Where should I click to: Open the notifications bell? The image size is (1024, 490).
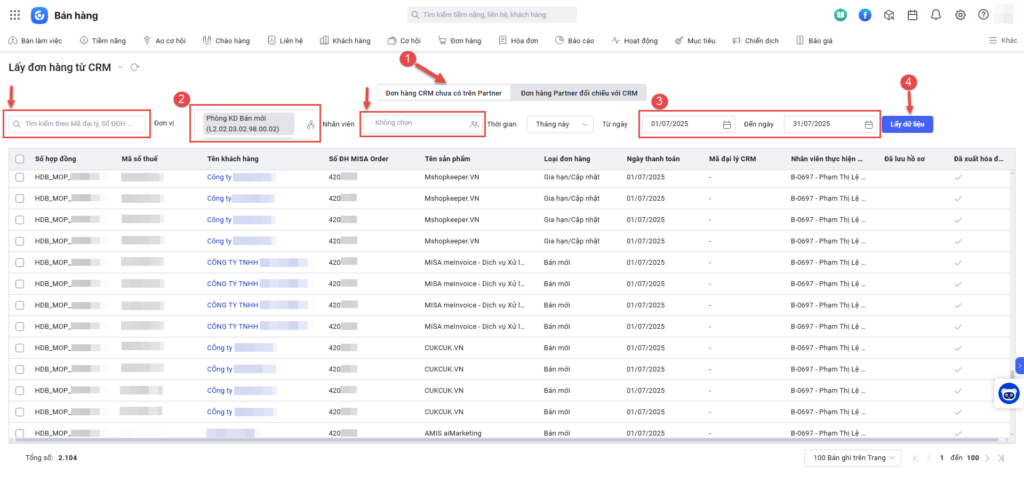(936, 15)
